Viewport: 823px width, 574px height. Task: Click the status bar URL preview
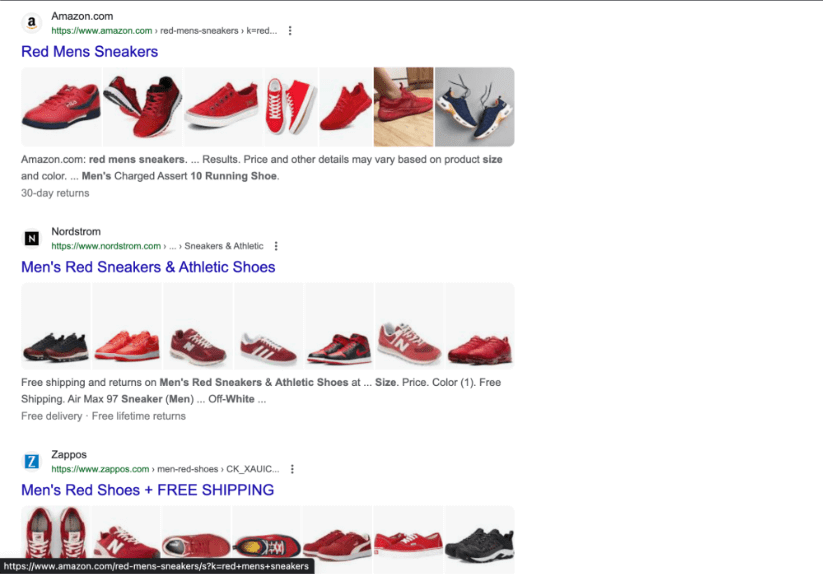(x=156, y=566)
